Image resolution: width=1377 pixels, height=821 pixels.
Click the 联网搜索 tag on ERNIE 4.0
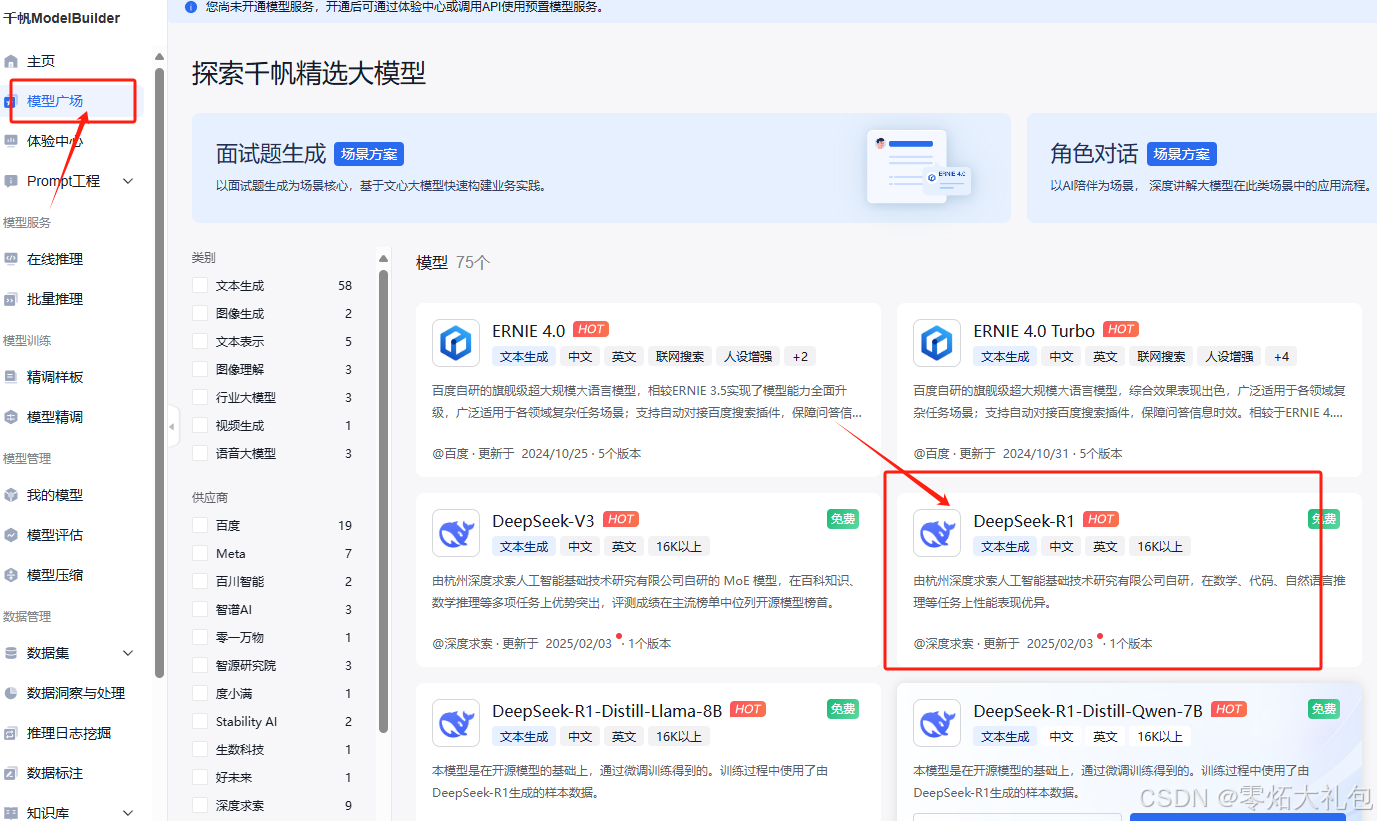680,356
